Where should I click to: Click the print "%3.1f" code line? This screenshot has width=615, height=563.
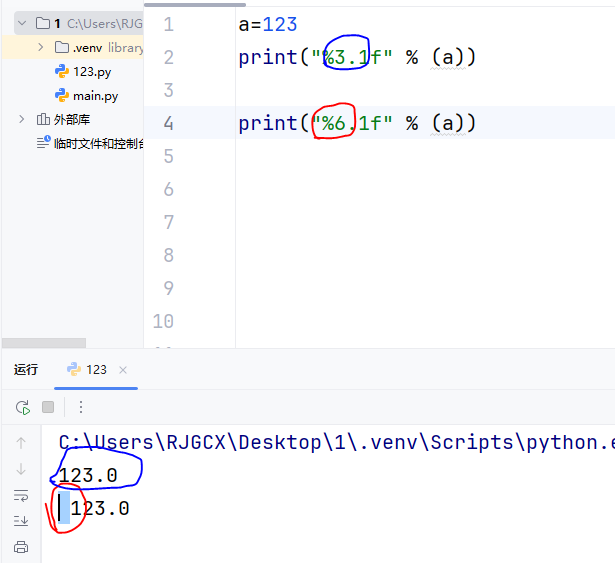(357, 57)
